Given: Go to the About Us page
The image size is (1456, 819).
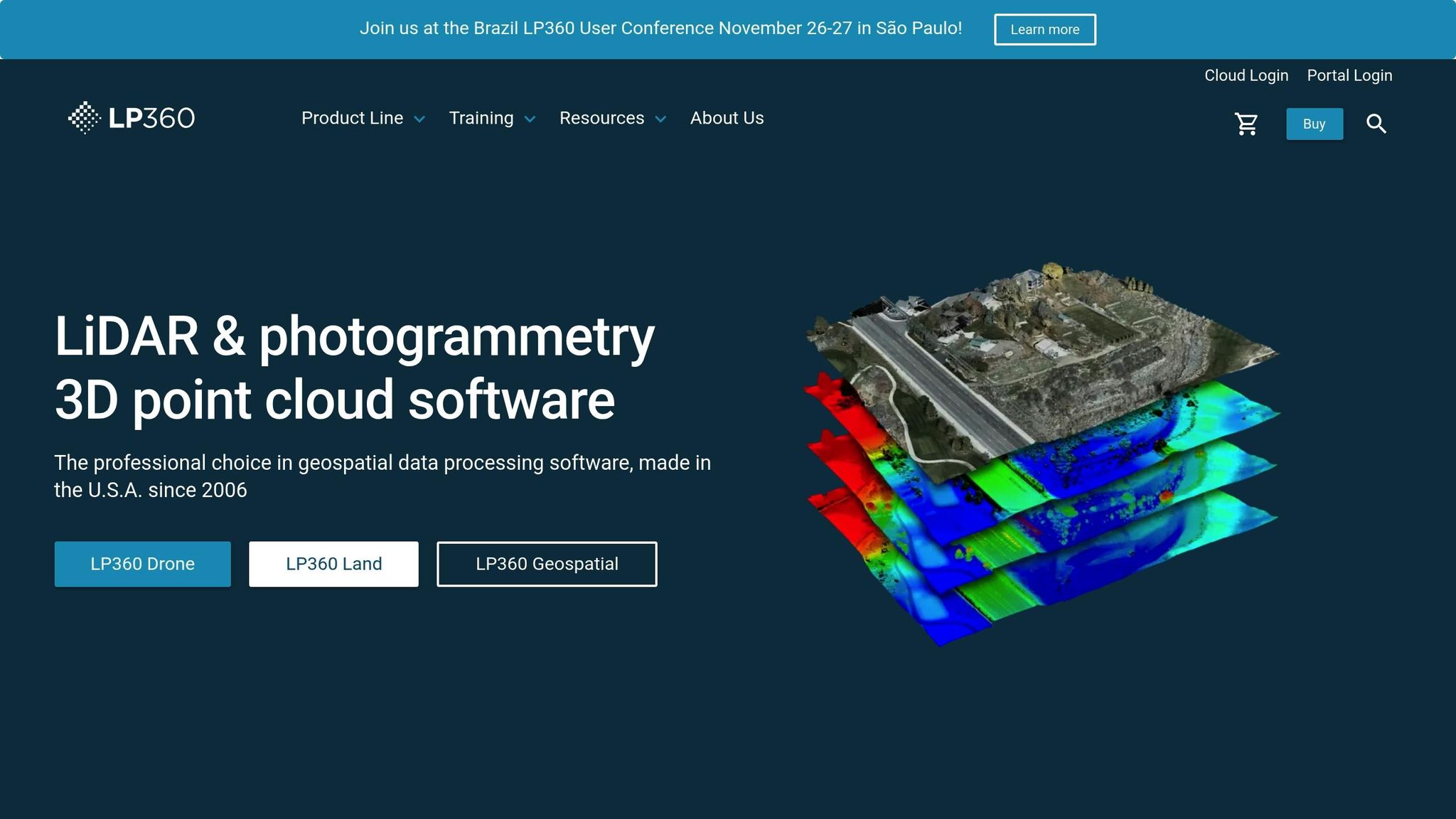Looking at the screenshot, I should [x=727, y=118].
